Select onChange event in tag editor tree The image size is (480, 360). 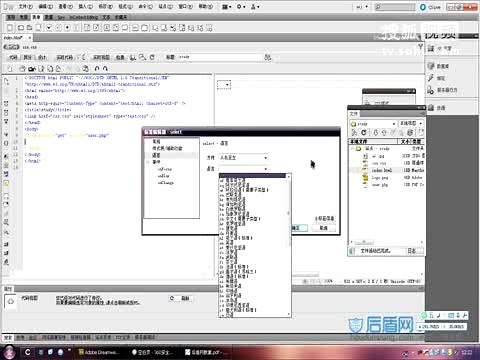click(x=166, y=183)
